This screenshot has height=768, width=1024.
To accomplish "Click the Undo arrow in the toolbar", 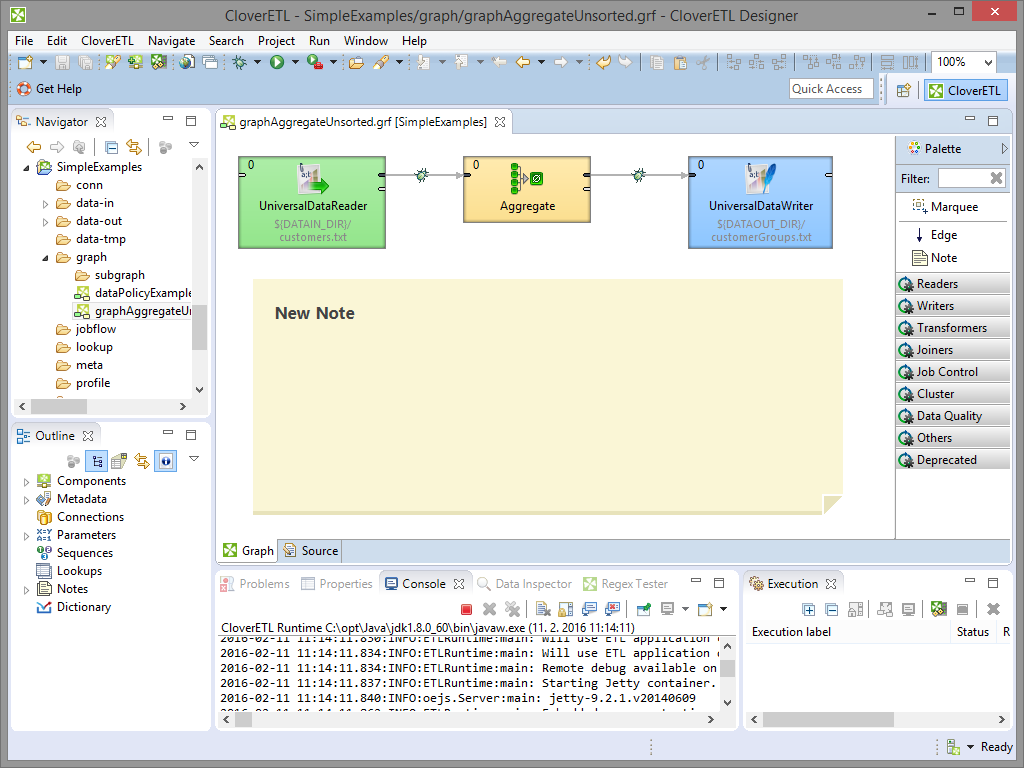I will point(603,62).
